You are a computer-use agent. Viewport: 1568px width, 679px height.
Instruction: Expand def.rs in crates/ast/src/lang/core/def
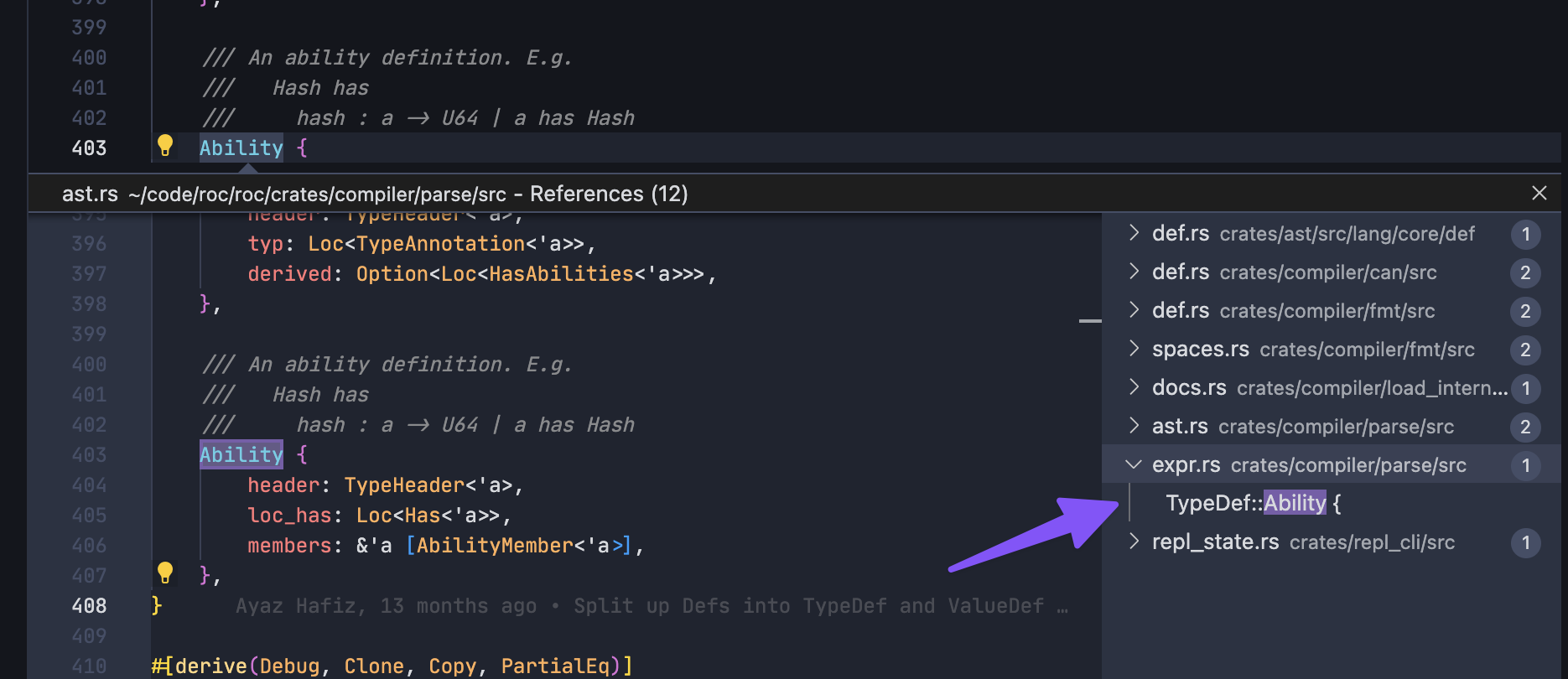1134,233
